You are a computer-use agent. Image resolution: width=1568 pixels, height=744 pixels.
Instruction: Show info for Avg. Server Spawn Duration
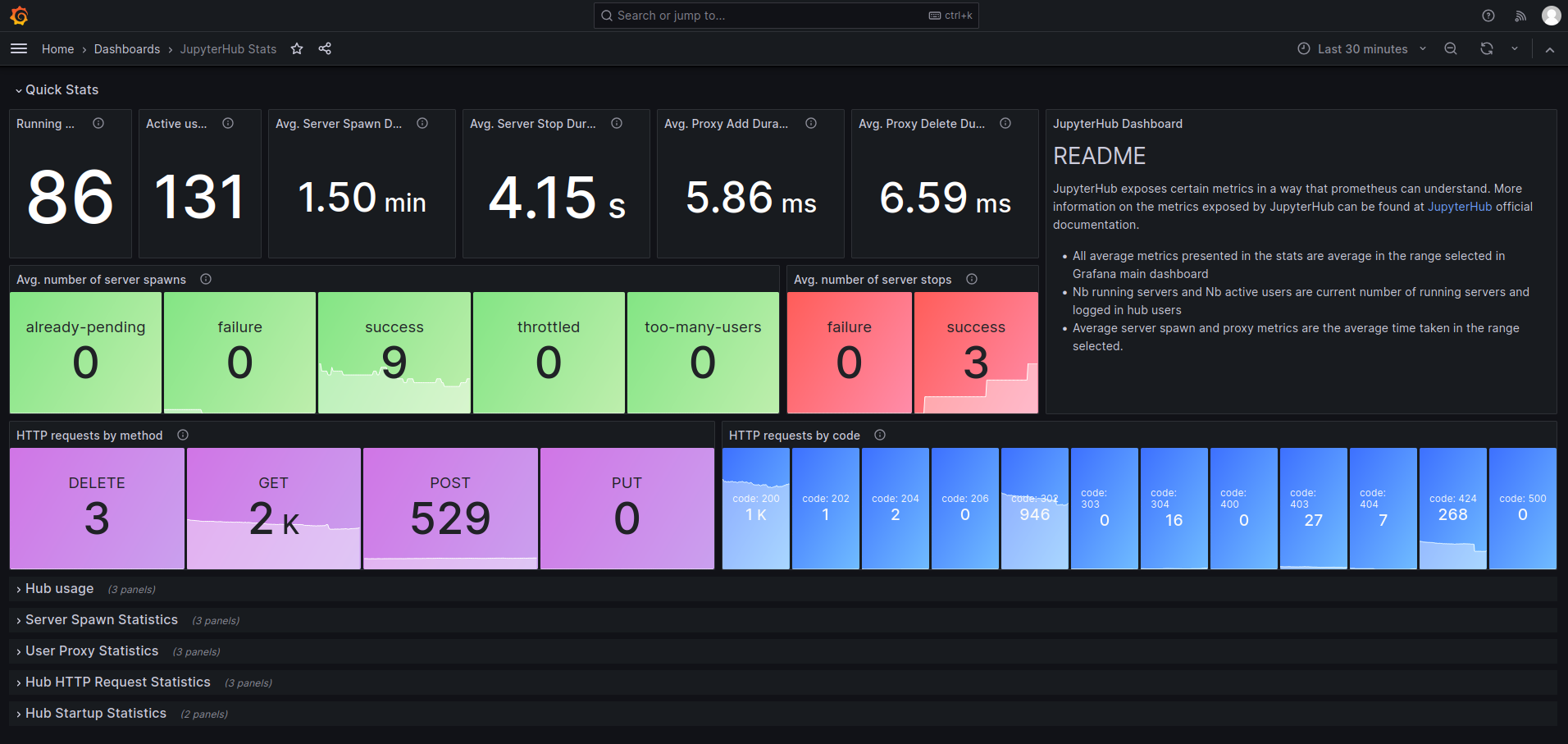[x=422, y=124]
